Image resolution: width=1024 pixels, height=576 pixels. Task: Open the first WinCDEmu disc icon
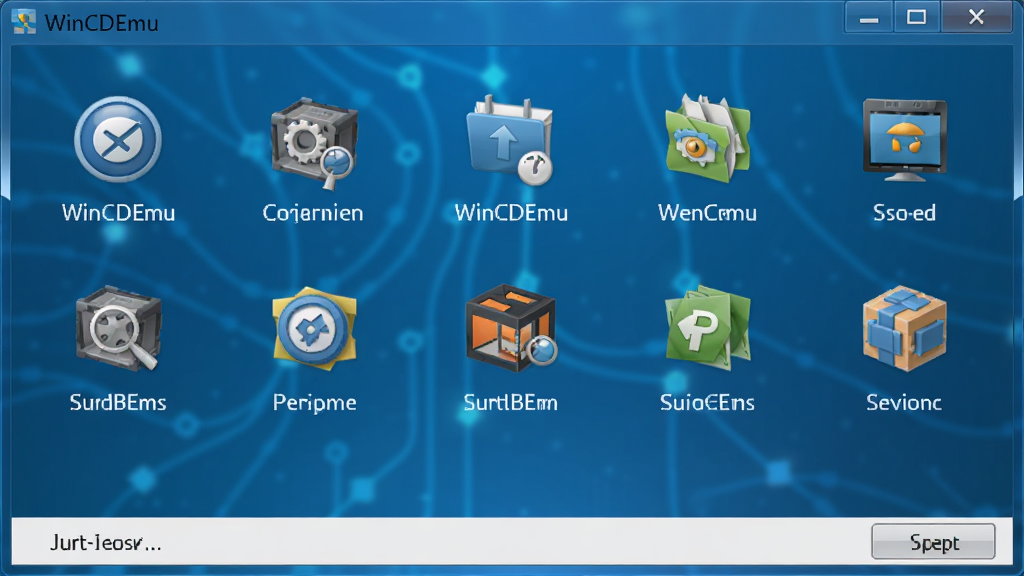pyautogui.click(x=118, y=139)
